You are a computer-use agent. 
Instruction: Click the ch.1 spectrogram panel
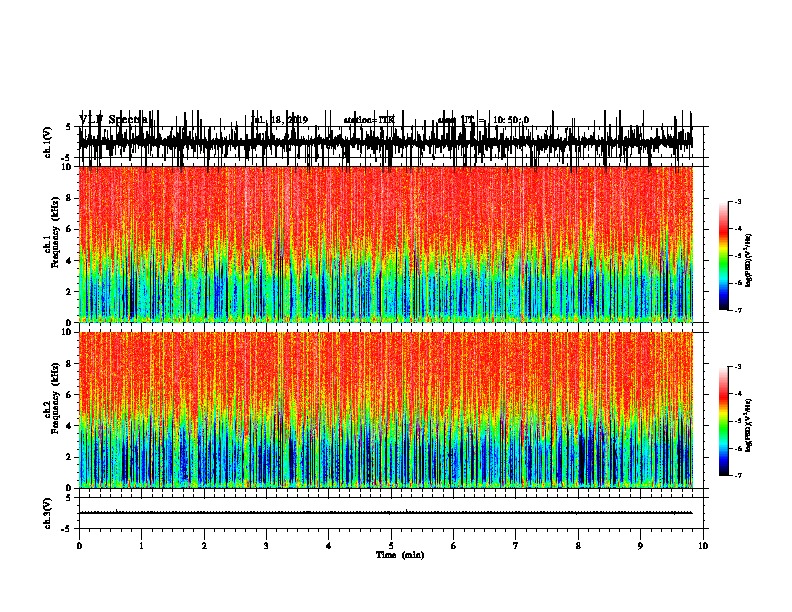pyautogui.click(x=386, y=244)
